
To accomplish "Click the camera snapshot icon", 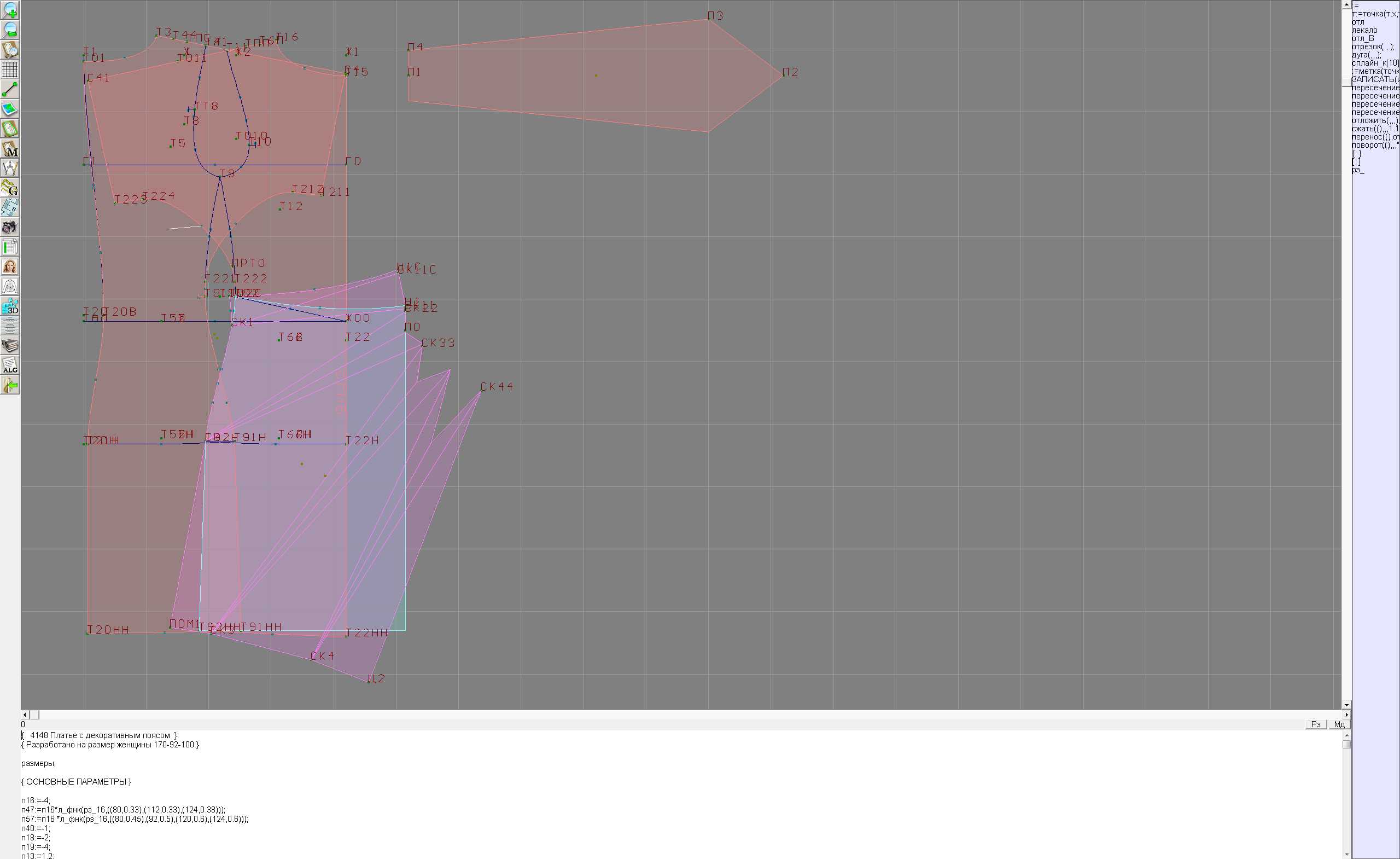I will coord(10,228).
